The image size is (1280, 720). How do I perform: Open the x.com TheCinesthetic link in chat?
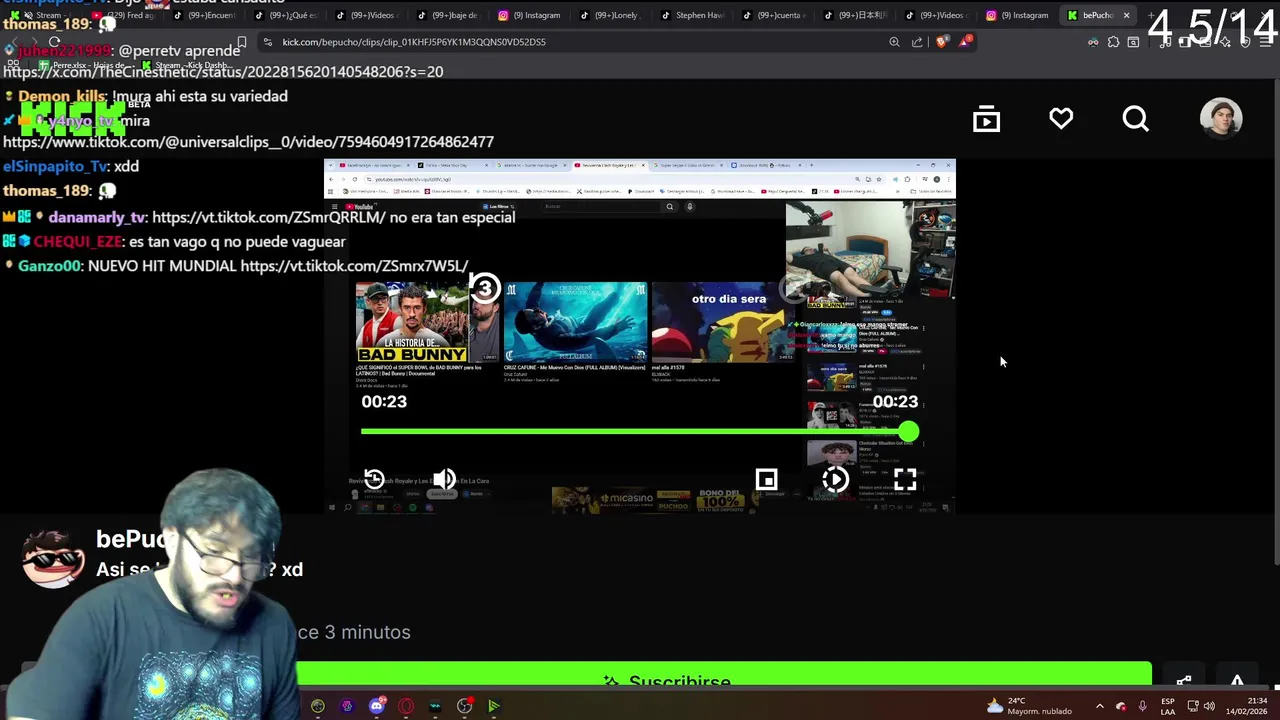pos(223,72)
